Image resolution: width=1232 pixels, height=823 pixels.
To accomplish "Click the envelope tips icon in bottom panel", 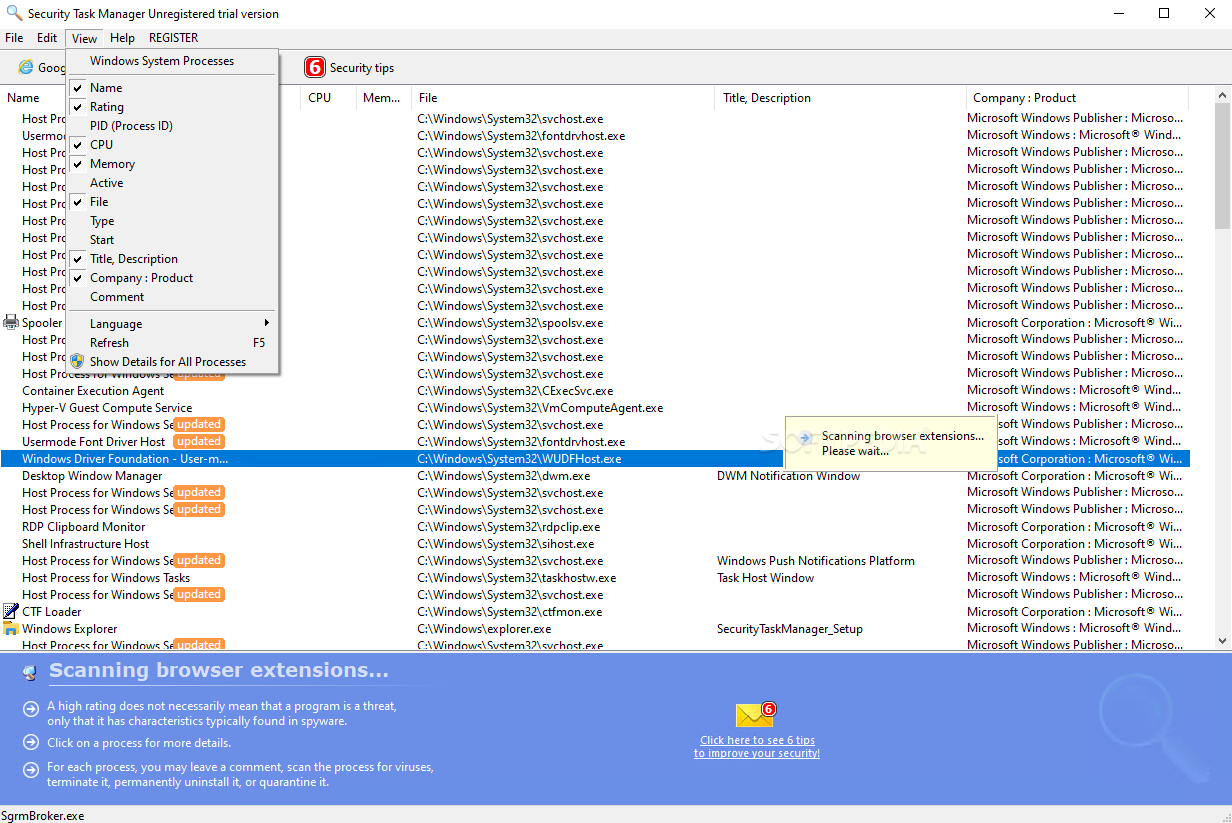I will point(755,715).
